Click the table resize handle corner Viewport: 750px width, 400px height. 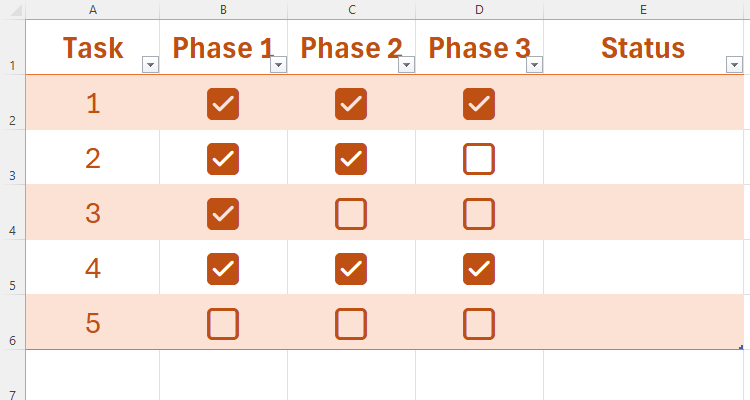(741, 347)
